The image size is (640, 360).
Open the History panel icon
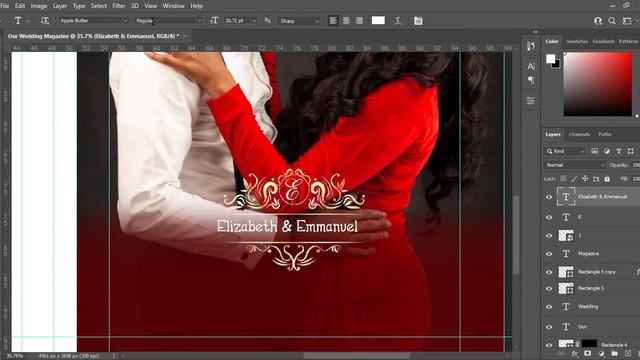[531, 46]
